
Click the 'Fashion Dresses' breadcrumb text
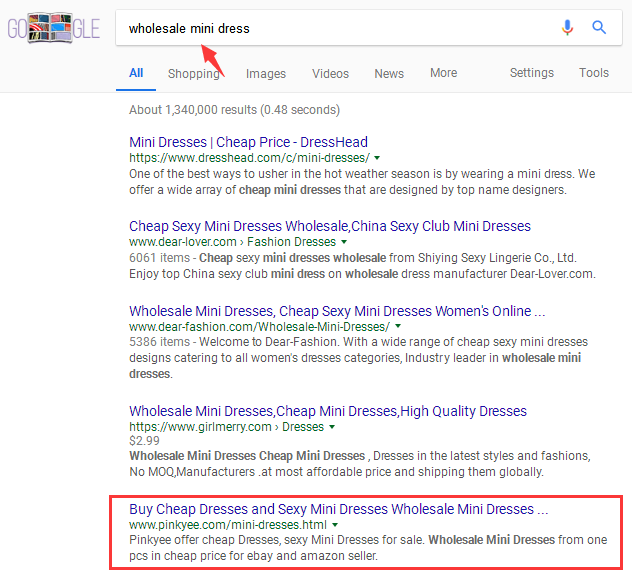(x=291, y=242)
